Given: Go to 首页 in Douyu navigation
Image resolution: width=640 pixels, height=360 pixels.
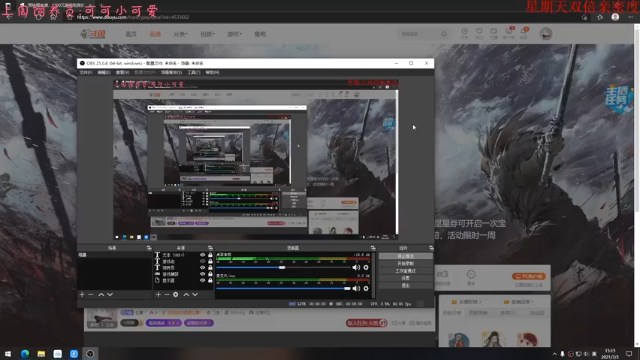Looking at the screenshot, I should pos(131,34).
